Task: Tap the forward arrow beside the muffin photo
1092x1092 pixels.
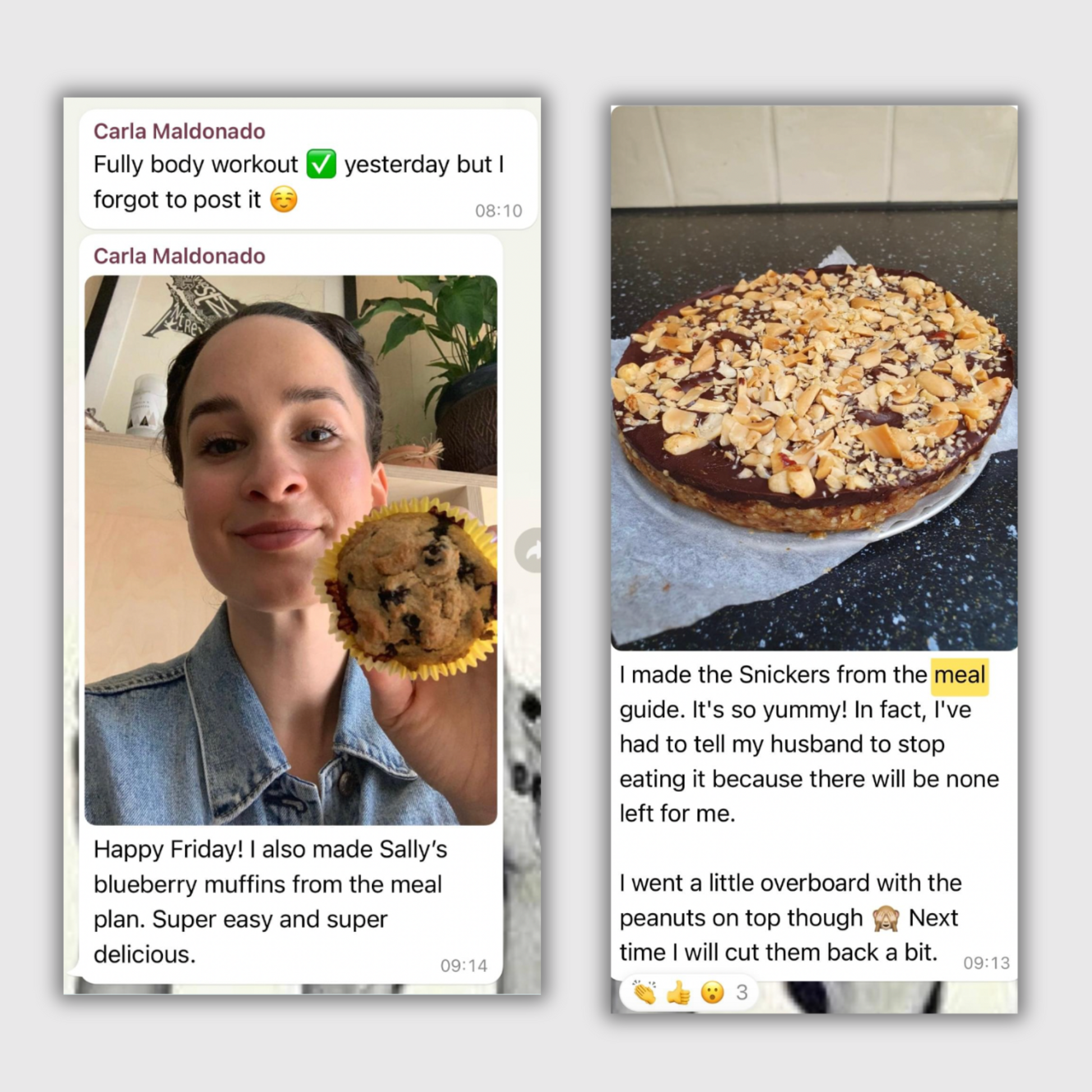Action: coord(529,550)
